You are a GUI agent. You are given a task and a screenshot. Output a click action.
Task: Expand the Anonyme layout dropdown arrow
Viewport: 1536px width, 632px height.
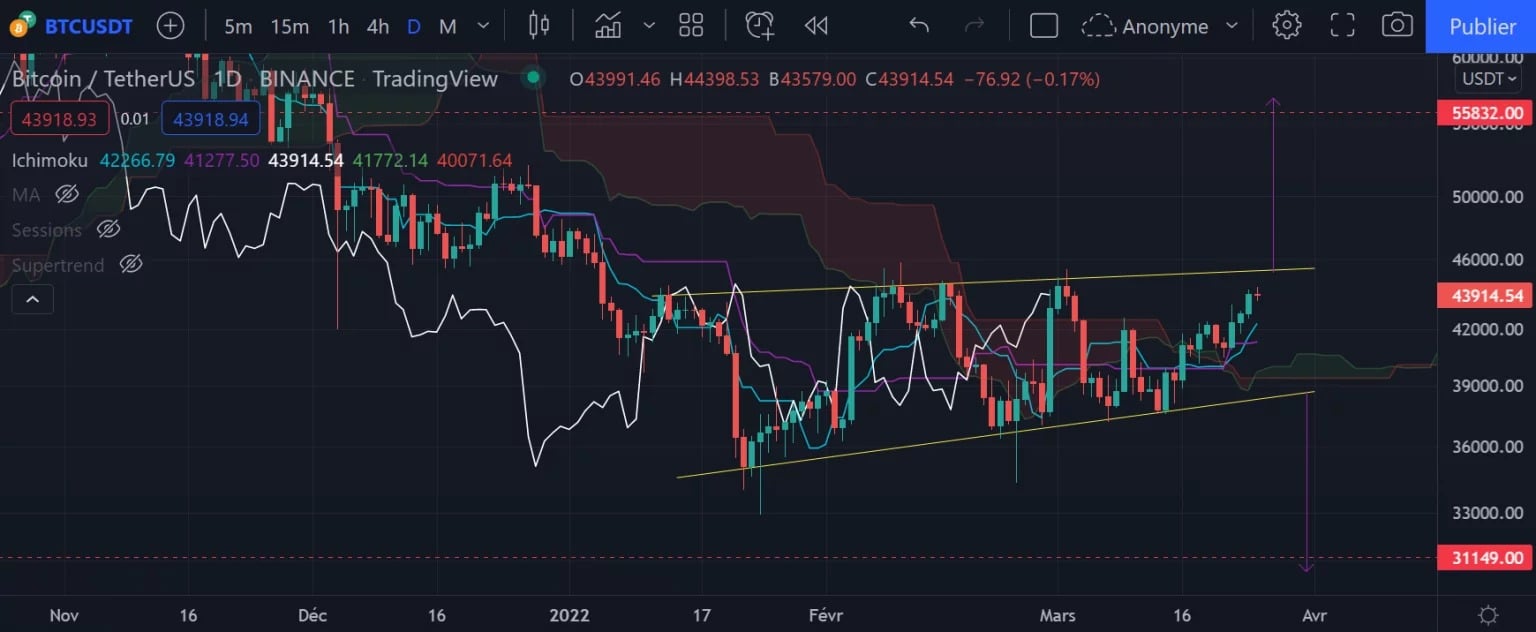(1232, 26)
